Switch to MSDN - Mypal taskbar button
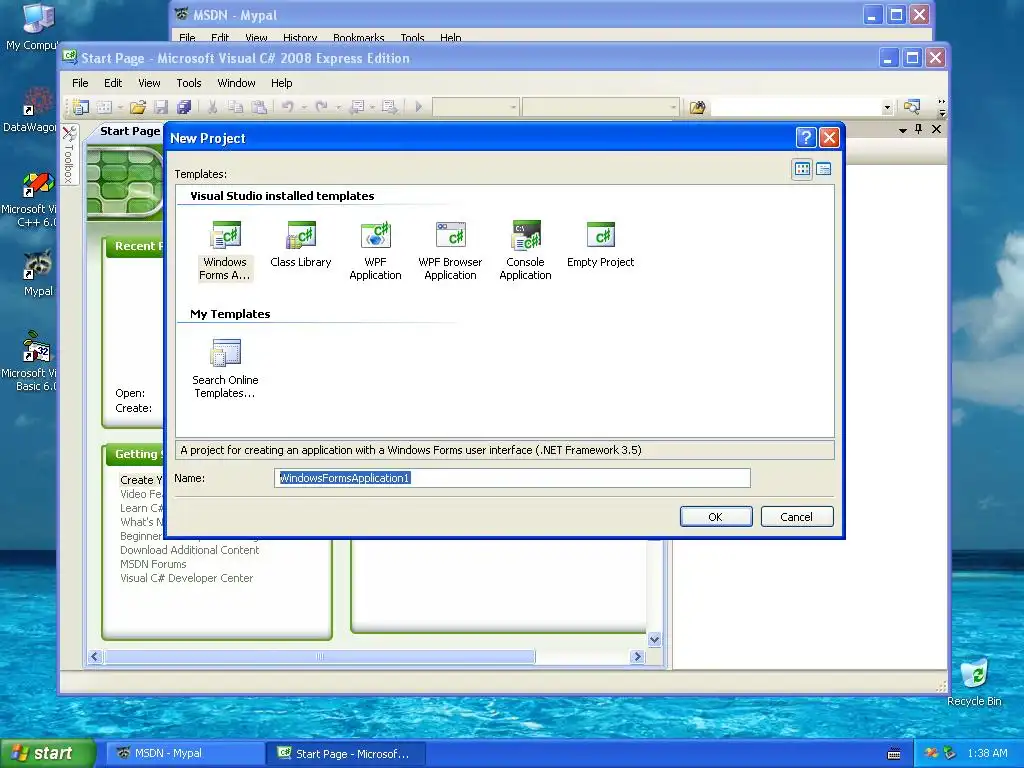The width and height of the screenshot is (1024, 768). pyautogui.click(x=186, y=753)
